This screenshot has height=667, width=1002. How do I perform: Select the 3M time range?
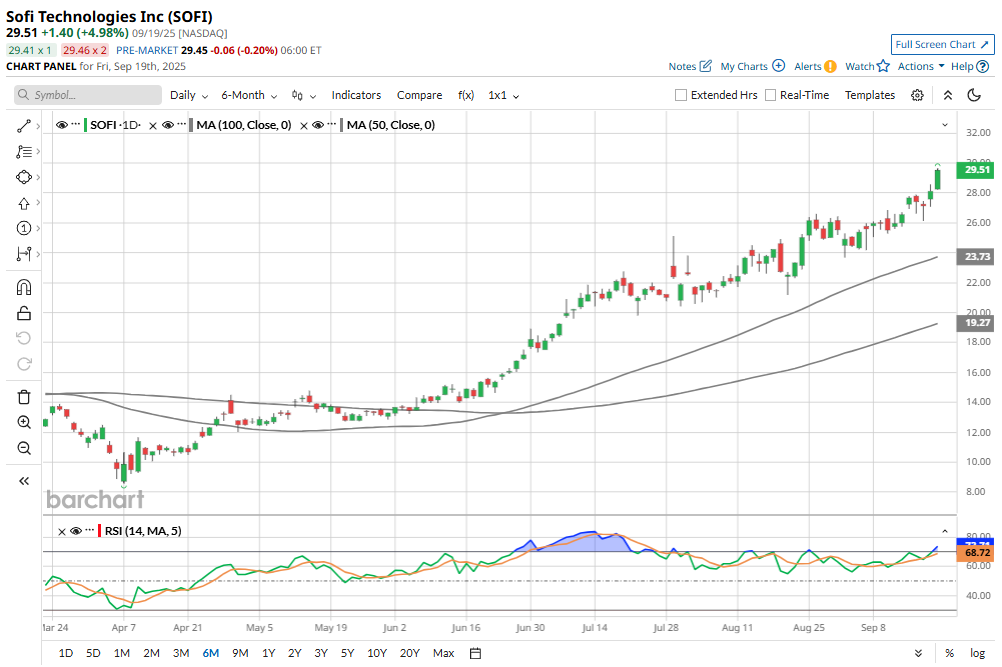[181, 653]
